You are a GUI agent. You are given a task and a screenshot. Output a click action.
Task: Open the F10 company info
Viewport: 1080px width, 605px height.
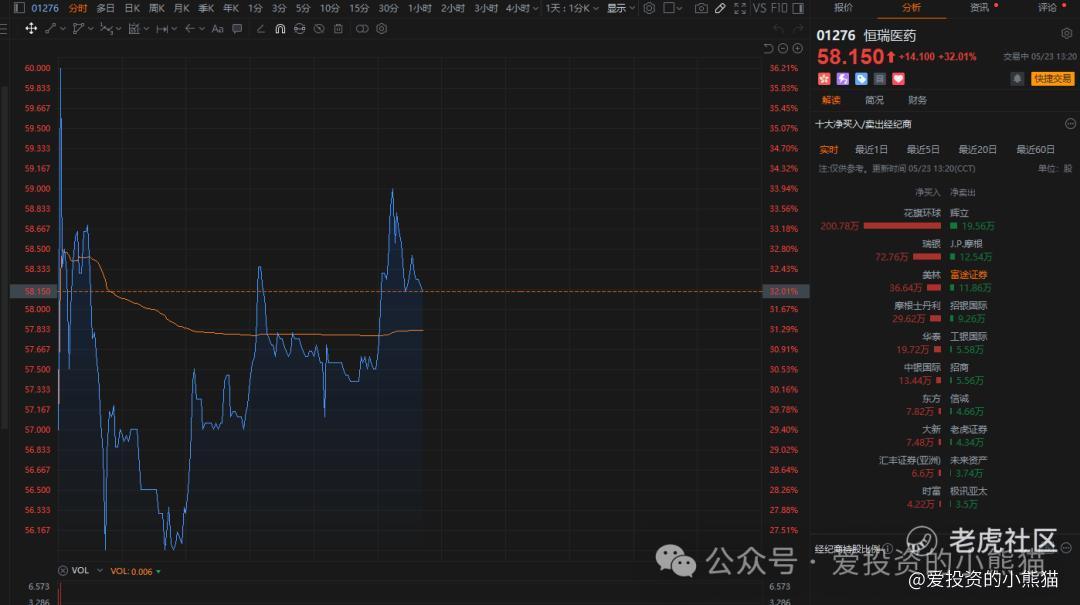coord(779,8)
